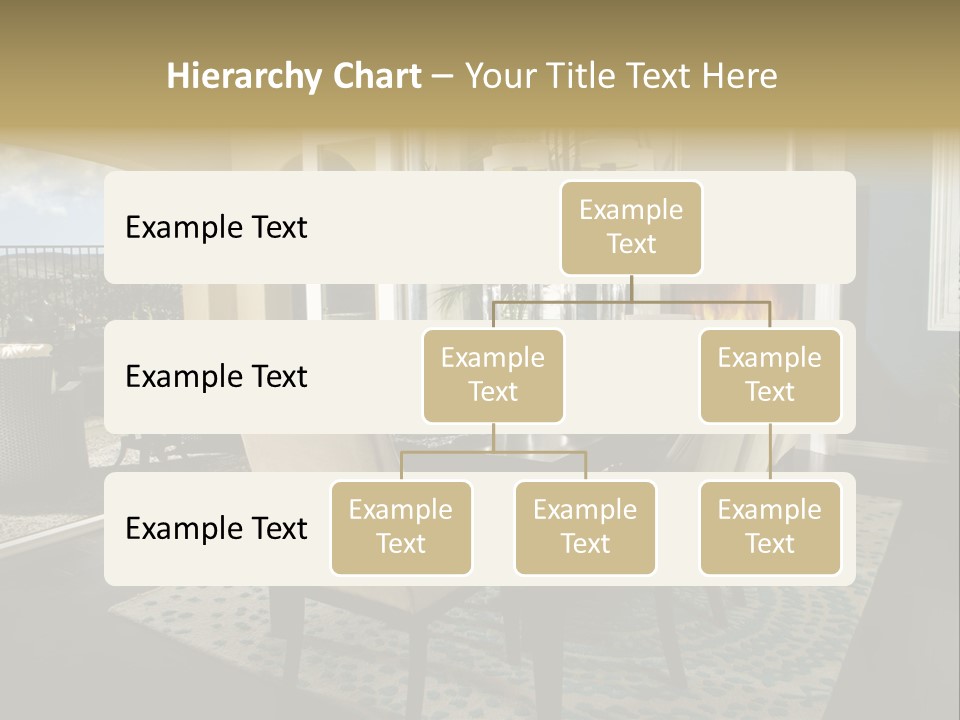
Task: Click the rightmost box in the bottom level
Action: pyautogui.click(x=770, y=528)
